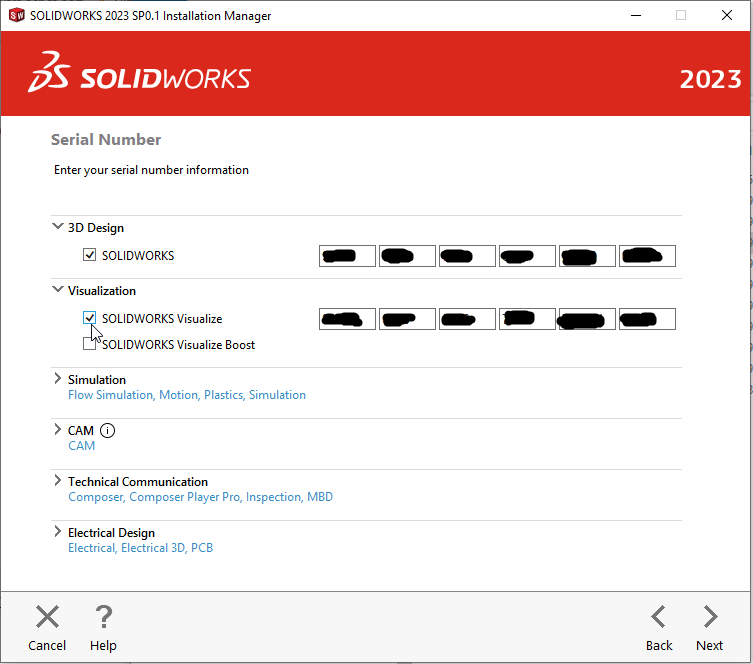The width and height of the screenshot is (753, 664).
Task: Expand the Simulation section
Action: point(57,379)
